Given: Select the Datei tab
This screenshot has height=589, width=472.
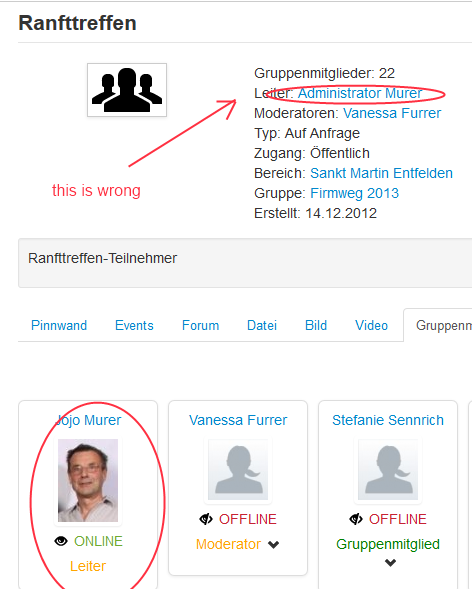Looking at the screenshot, I should (x=262, y=325).
